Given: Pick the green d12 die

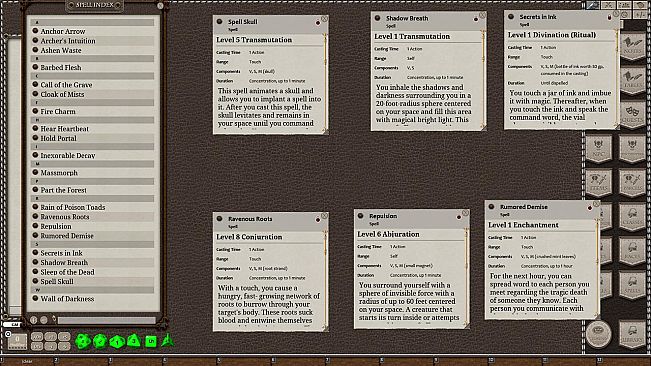Looking at the screenshot, I should click(100, 341).
